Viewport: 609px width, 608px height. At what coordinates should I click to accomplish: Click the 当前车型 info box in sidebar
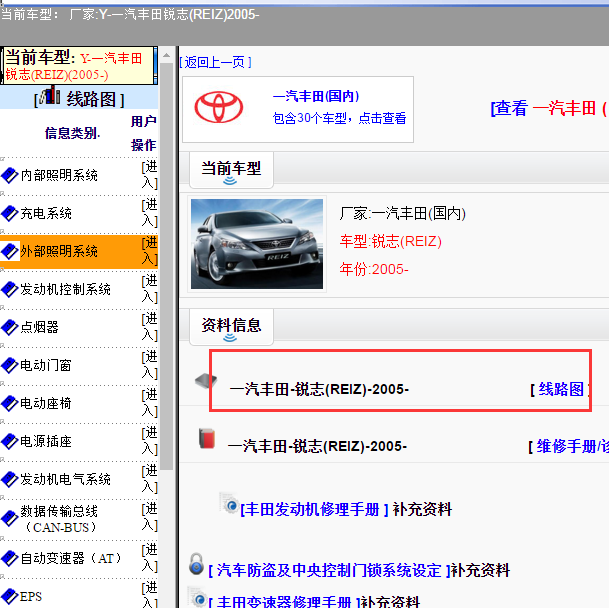pos(79,66)
